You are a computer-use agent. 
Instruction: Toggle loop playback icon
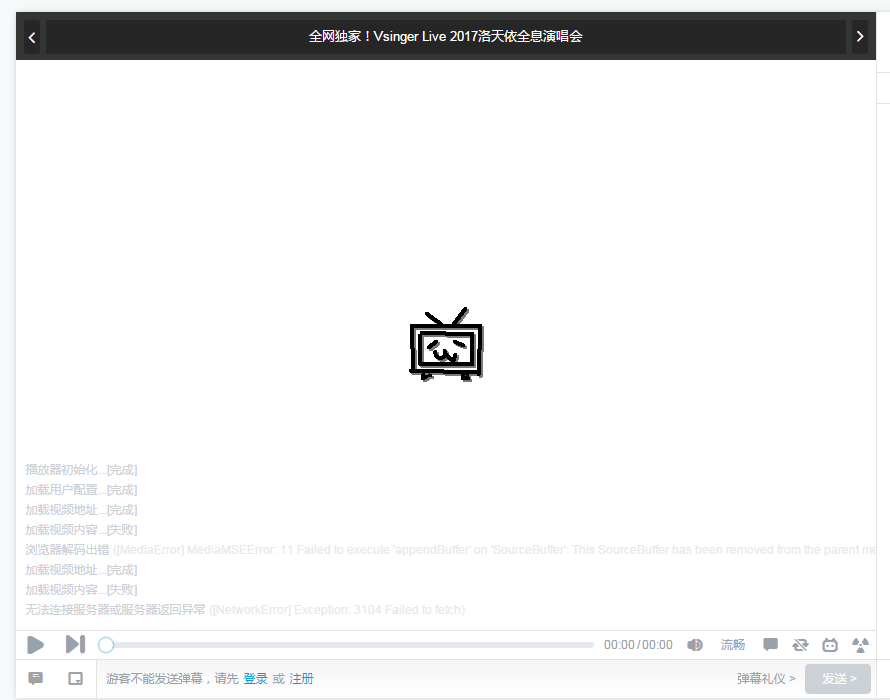[x=800, y=644]
